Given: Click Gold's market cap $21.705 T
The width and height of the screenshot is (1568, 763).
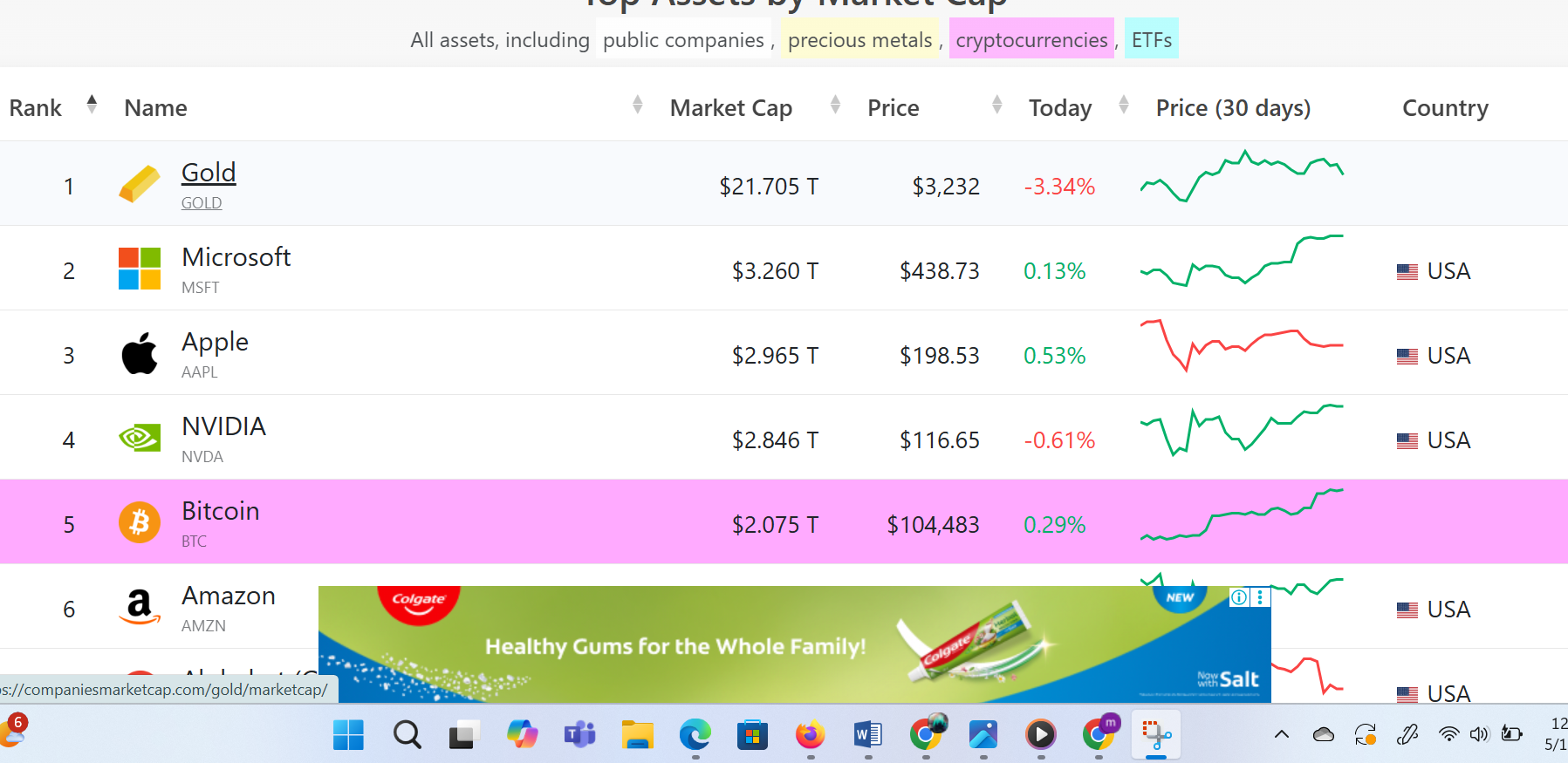Looking at the screenshot, I should [x=769, y=186].
